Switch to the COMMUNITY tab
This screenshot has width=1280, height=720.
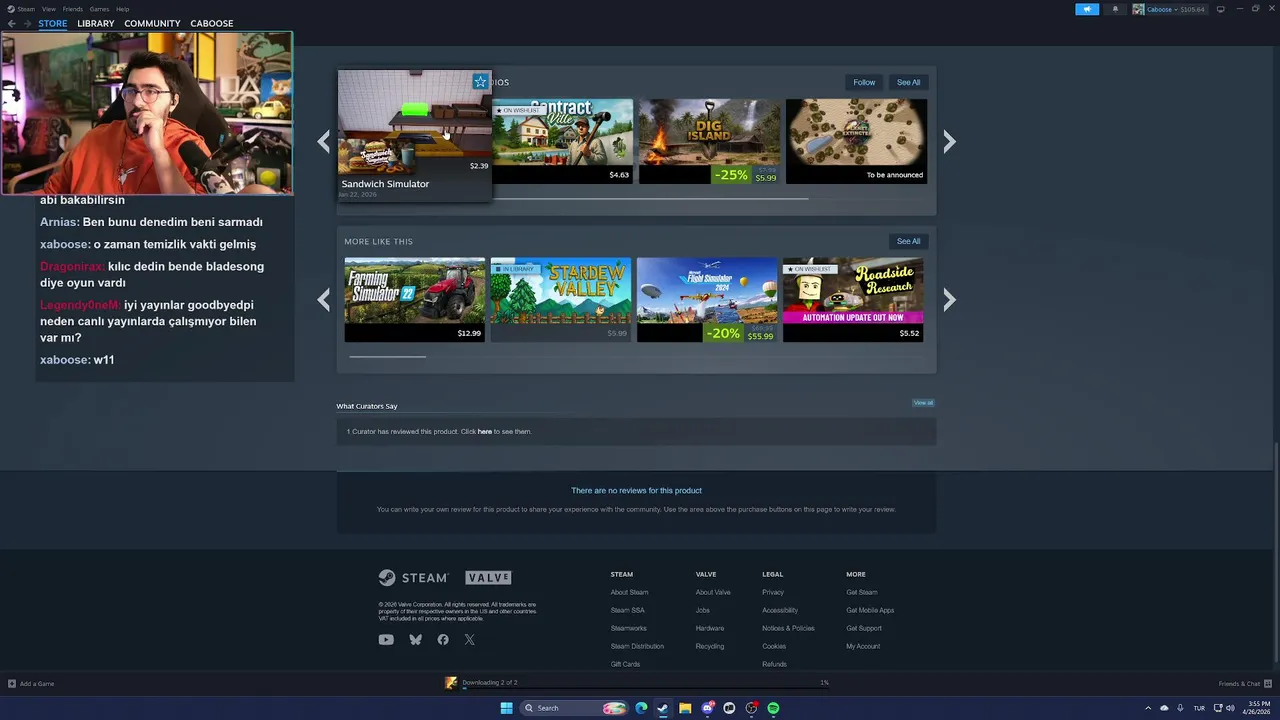(152, 23)
